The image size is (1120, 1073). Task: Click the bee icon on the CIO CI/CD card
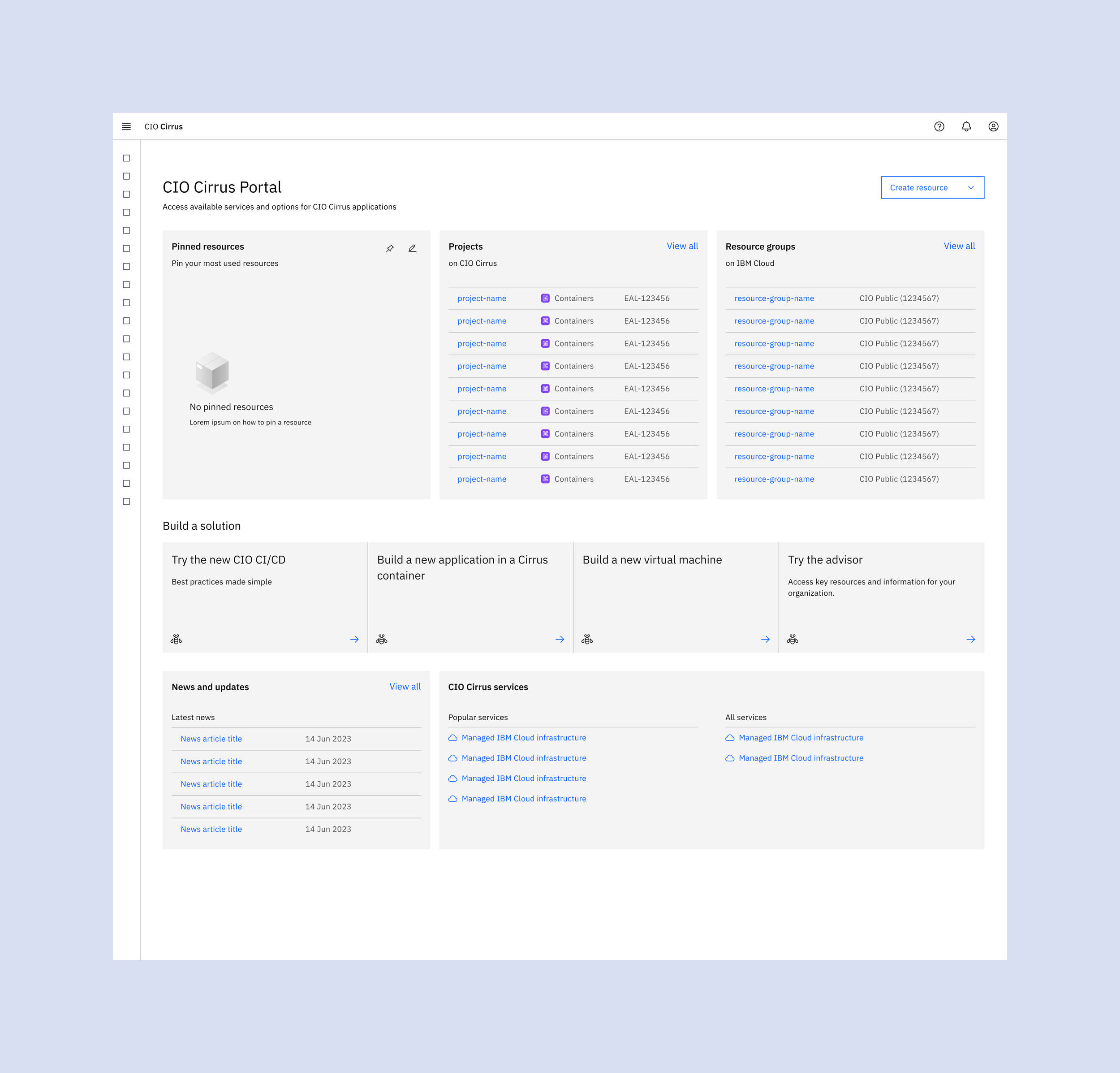pos(176,639)
